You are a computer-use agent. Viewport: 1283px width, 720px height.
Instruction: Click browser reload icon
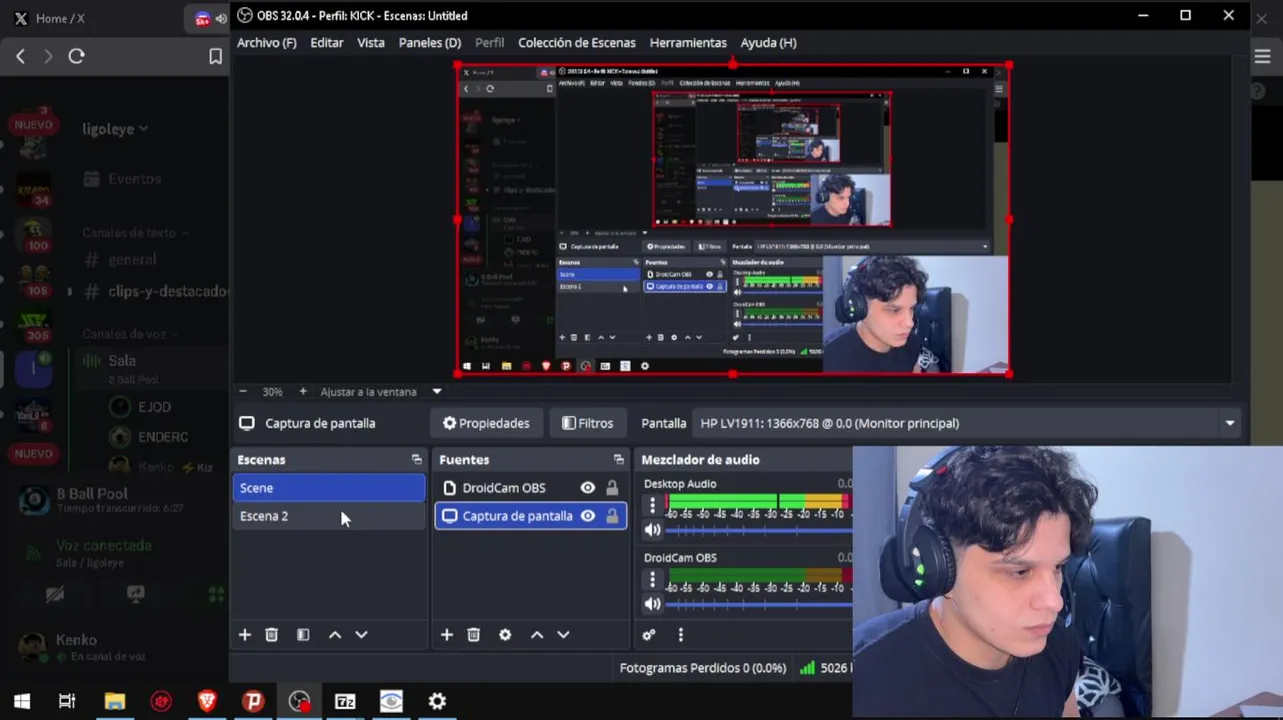coord(76,57)
